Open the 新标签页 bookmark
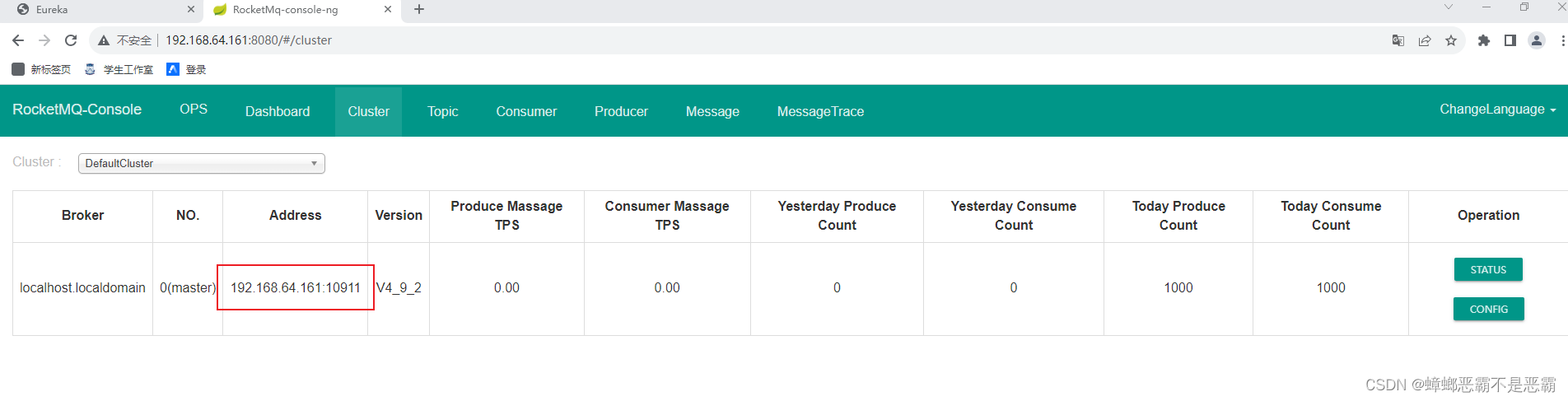Image resolution: width=1568 pixels, height=401 pixels. [41, 69]
